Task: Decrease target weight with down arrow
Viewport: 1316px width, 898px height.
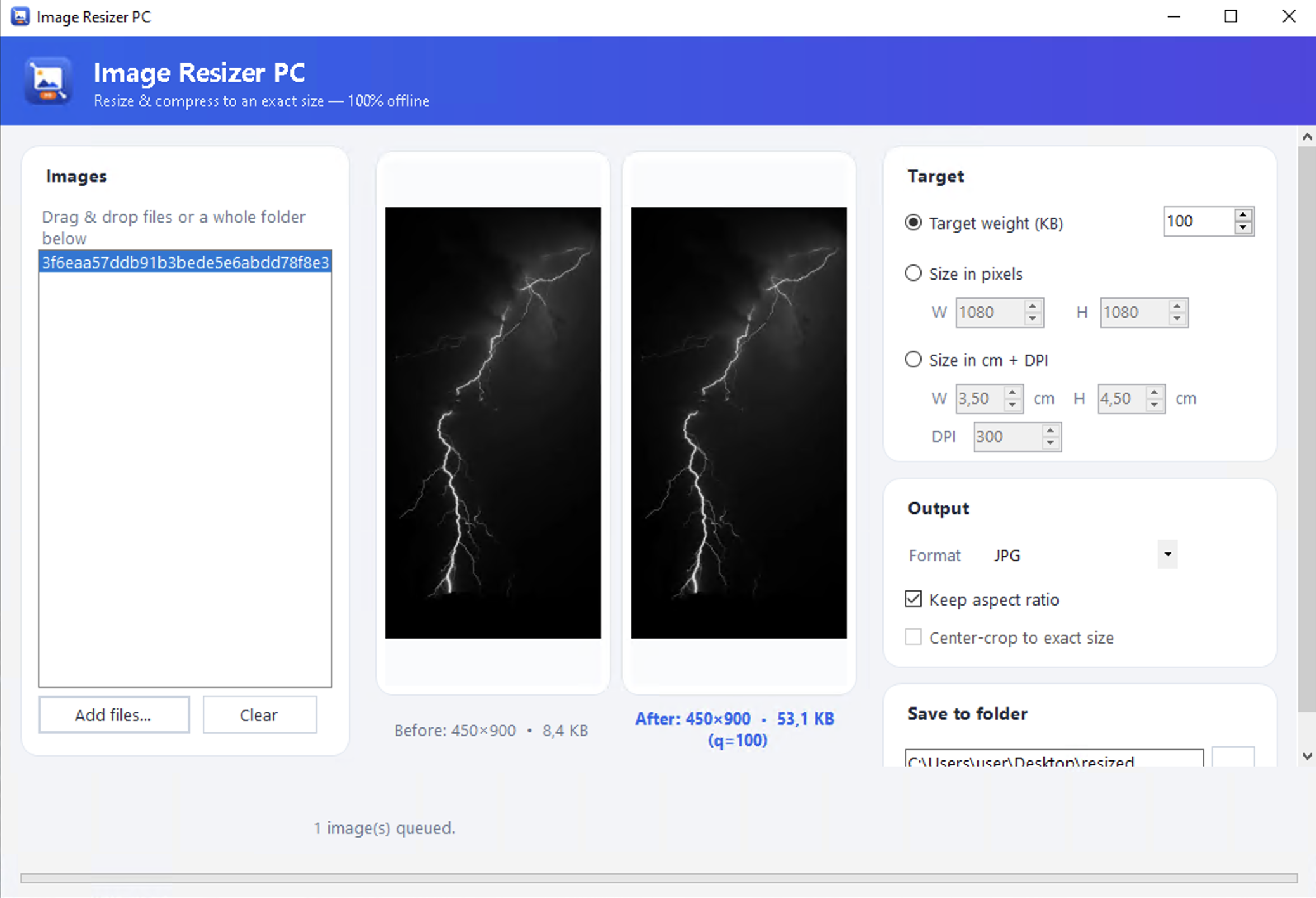Action: tap(1243, 228)
